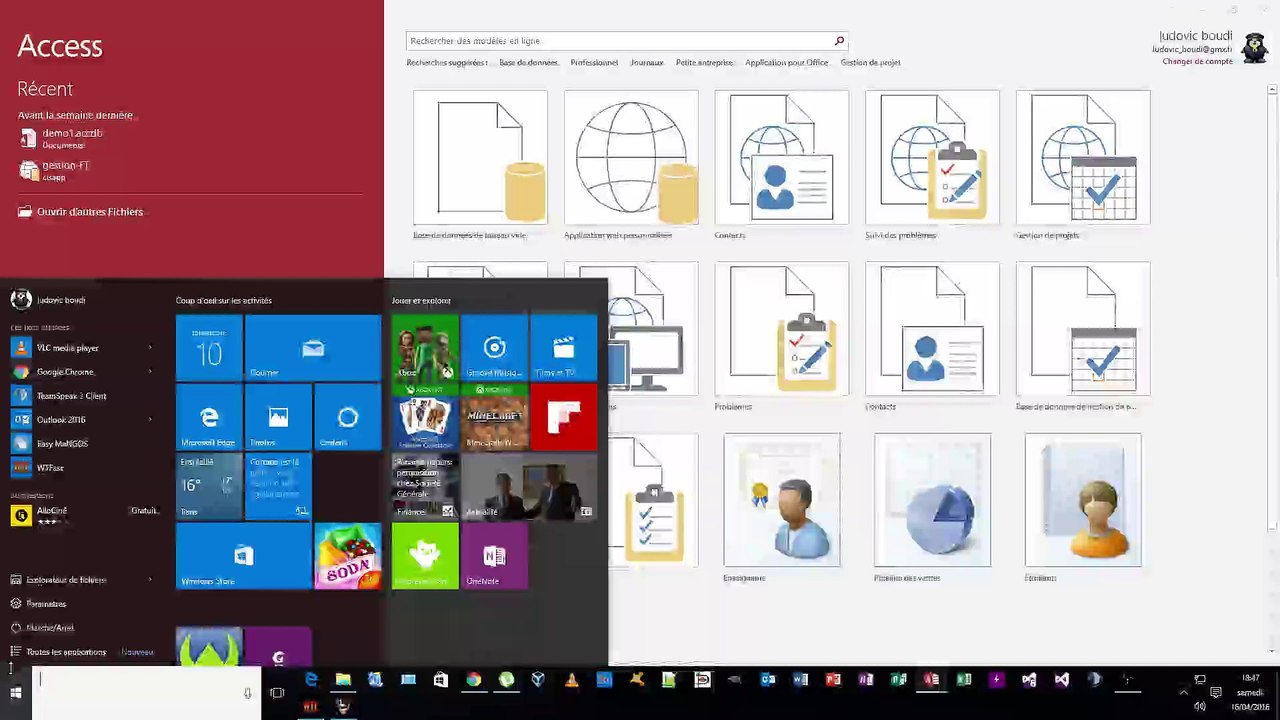Open the red Flipboard tile
This screenshot has height=720, width=1280.
563,417
